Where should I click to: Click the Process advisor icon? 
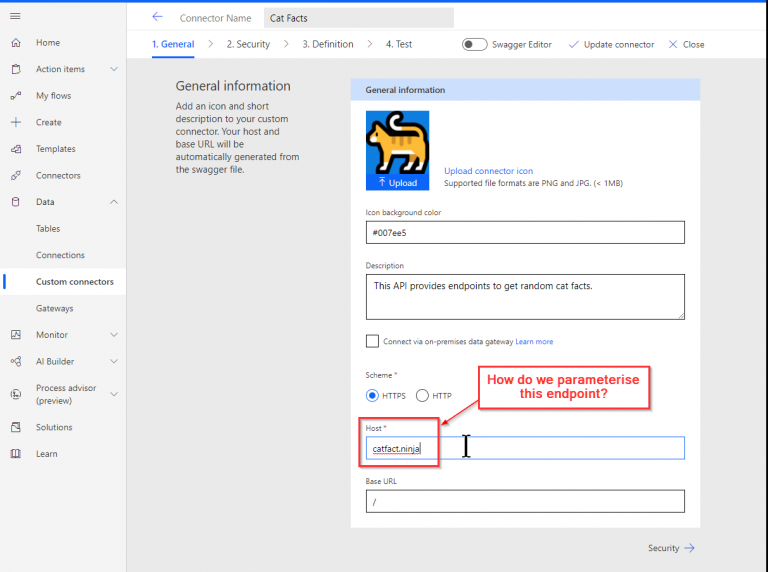(x=16, y=394)
